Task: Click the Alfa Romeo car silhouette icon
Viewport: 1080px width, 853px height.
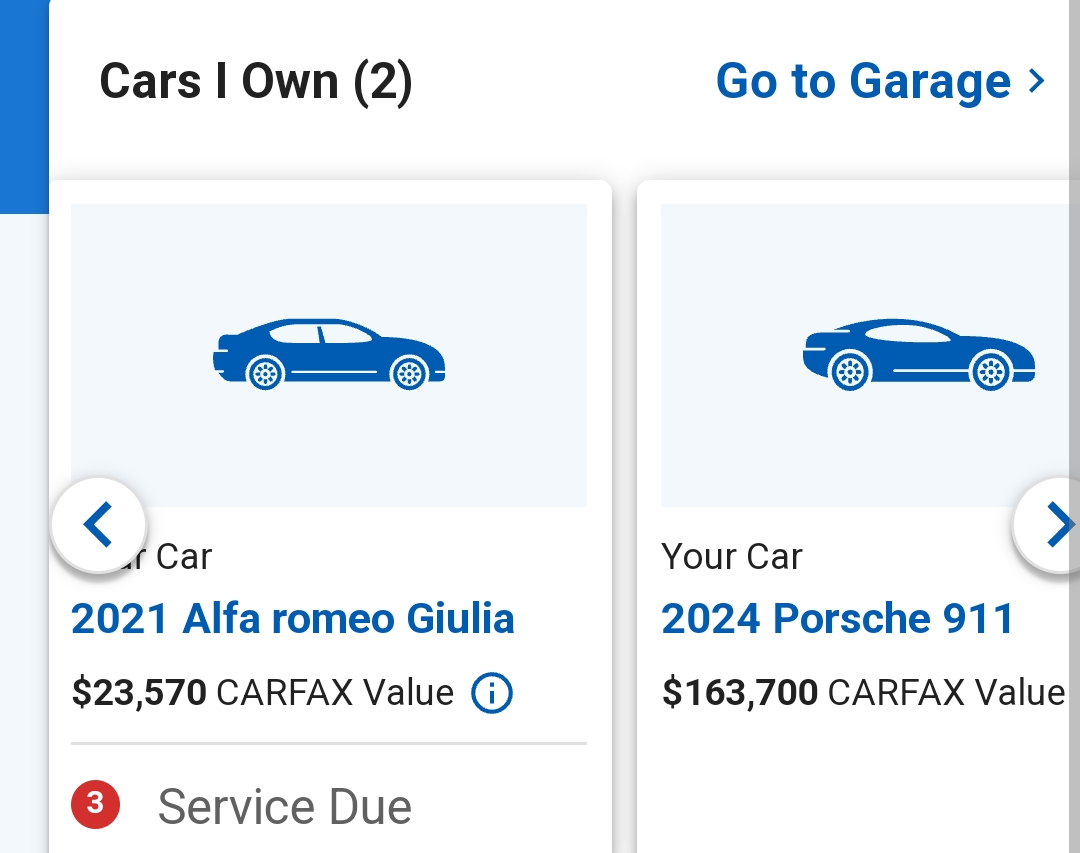Action: (329, 355)
